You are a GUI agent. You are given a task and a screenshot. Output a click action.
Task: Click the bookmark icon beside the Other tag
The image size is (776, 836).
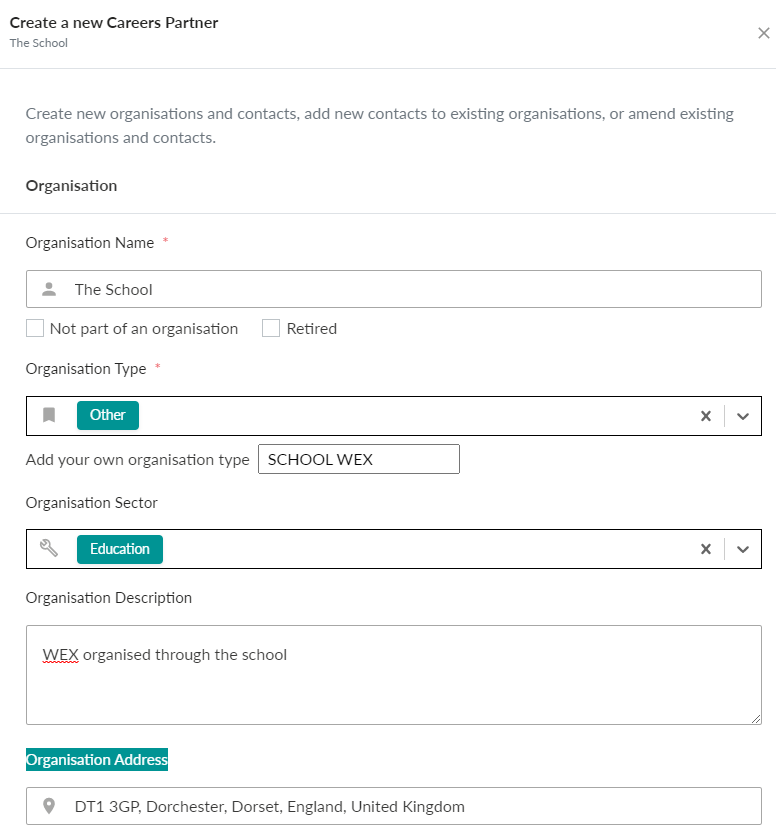[x=48, y=415]
